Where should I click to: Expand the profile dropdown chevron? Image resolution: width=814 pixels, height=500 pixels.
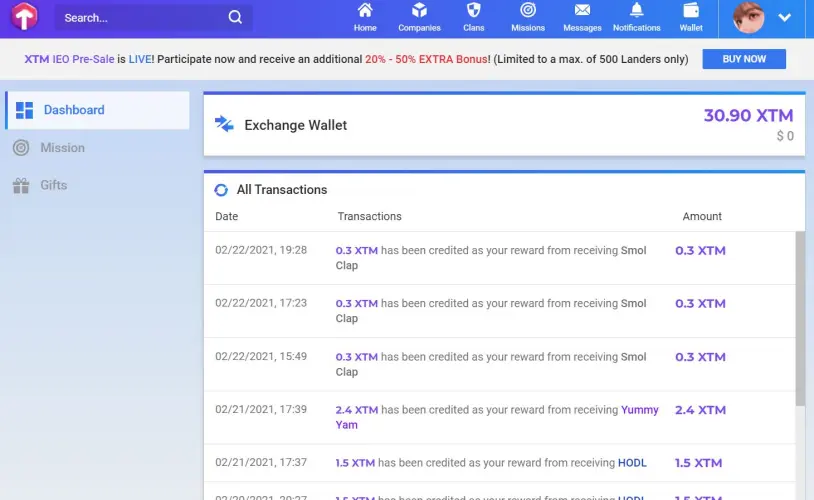784,18
